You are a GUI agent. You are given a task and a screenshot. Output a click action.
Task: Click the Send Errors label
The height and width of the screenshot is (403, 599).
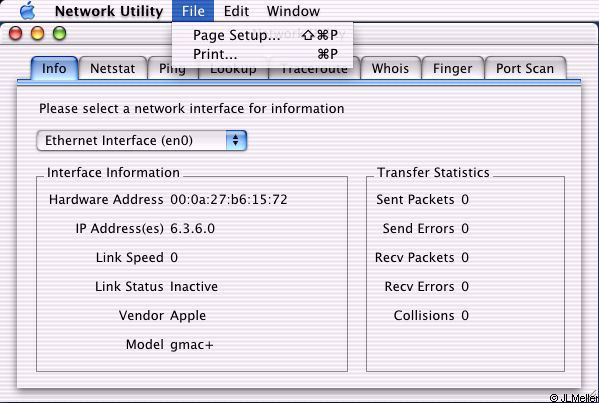pyautogui.click(x=418, y=228)
